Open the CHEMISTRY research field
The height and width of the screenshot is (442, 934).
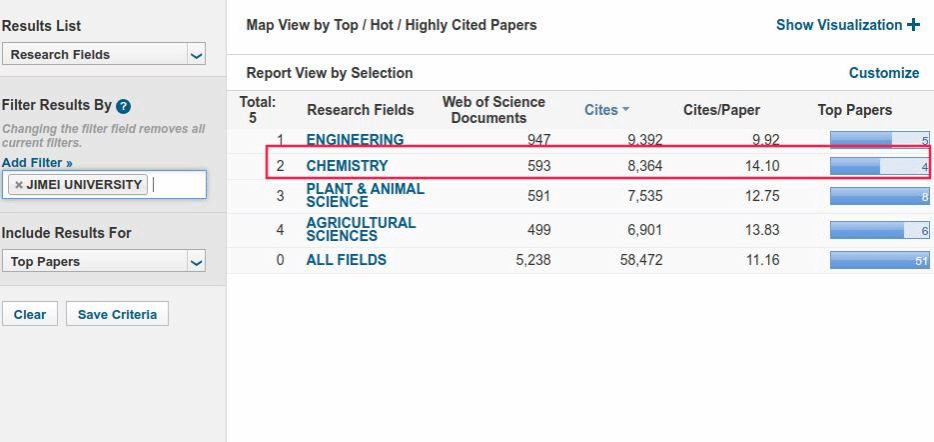347,166
